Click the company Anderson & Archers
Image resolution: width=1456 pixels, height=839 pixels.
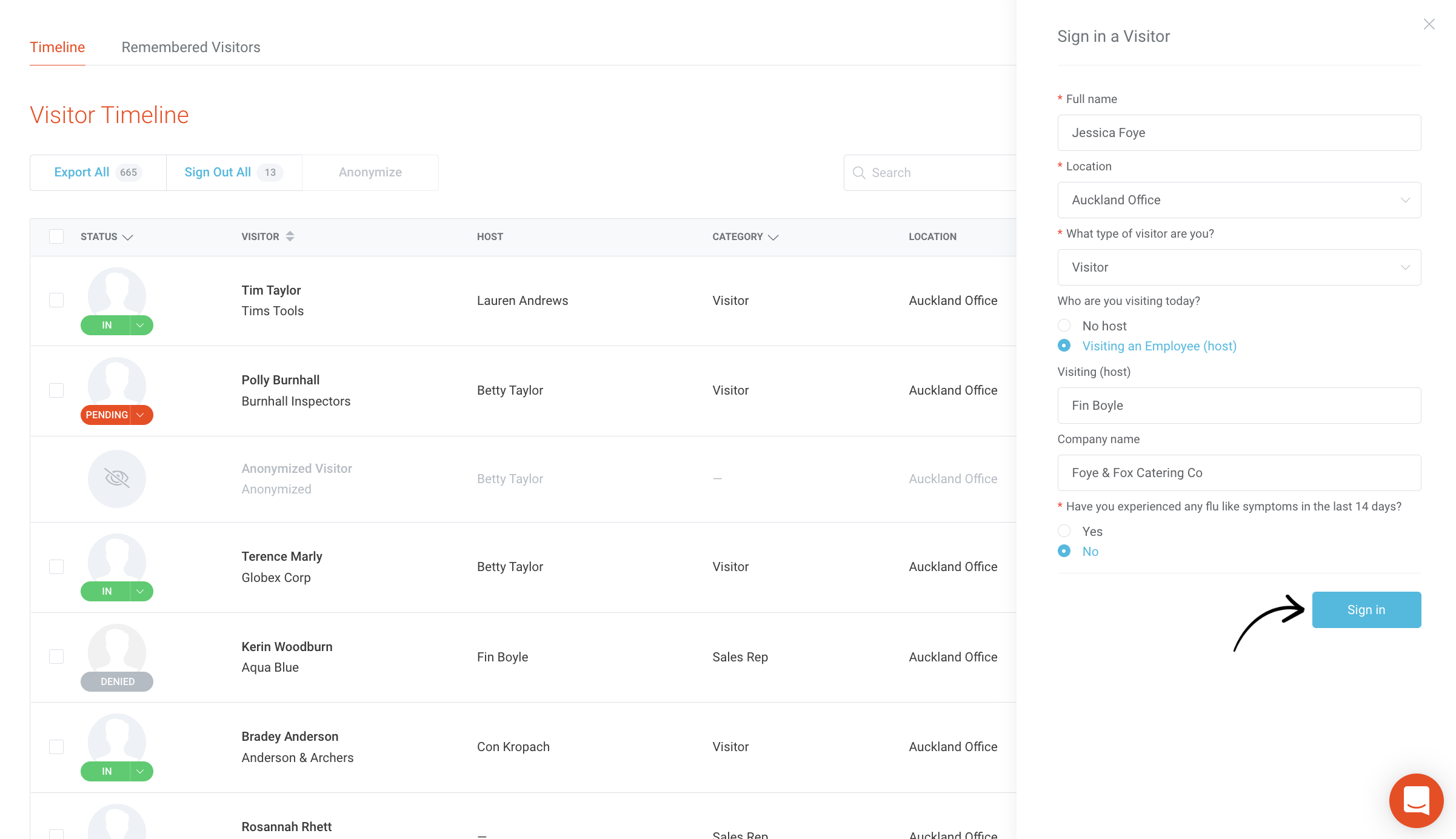297,758
